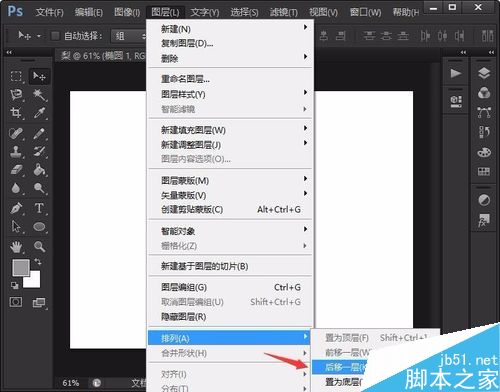500x392 pixels.
Task: Open the 编辑(E) menu
Action: [x=89, y=12]
